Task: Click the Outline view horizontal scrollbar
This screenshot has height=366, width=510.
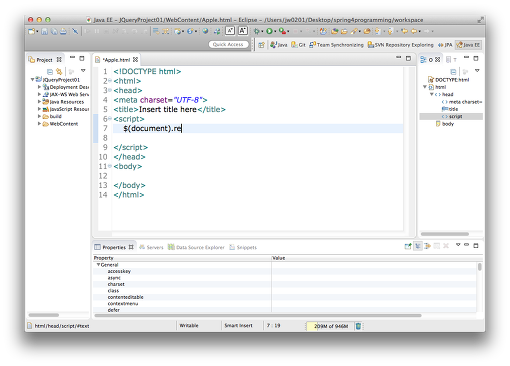Action: pyautogui.click(x=445, y=234)
